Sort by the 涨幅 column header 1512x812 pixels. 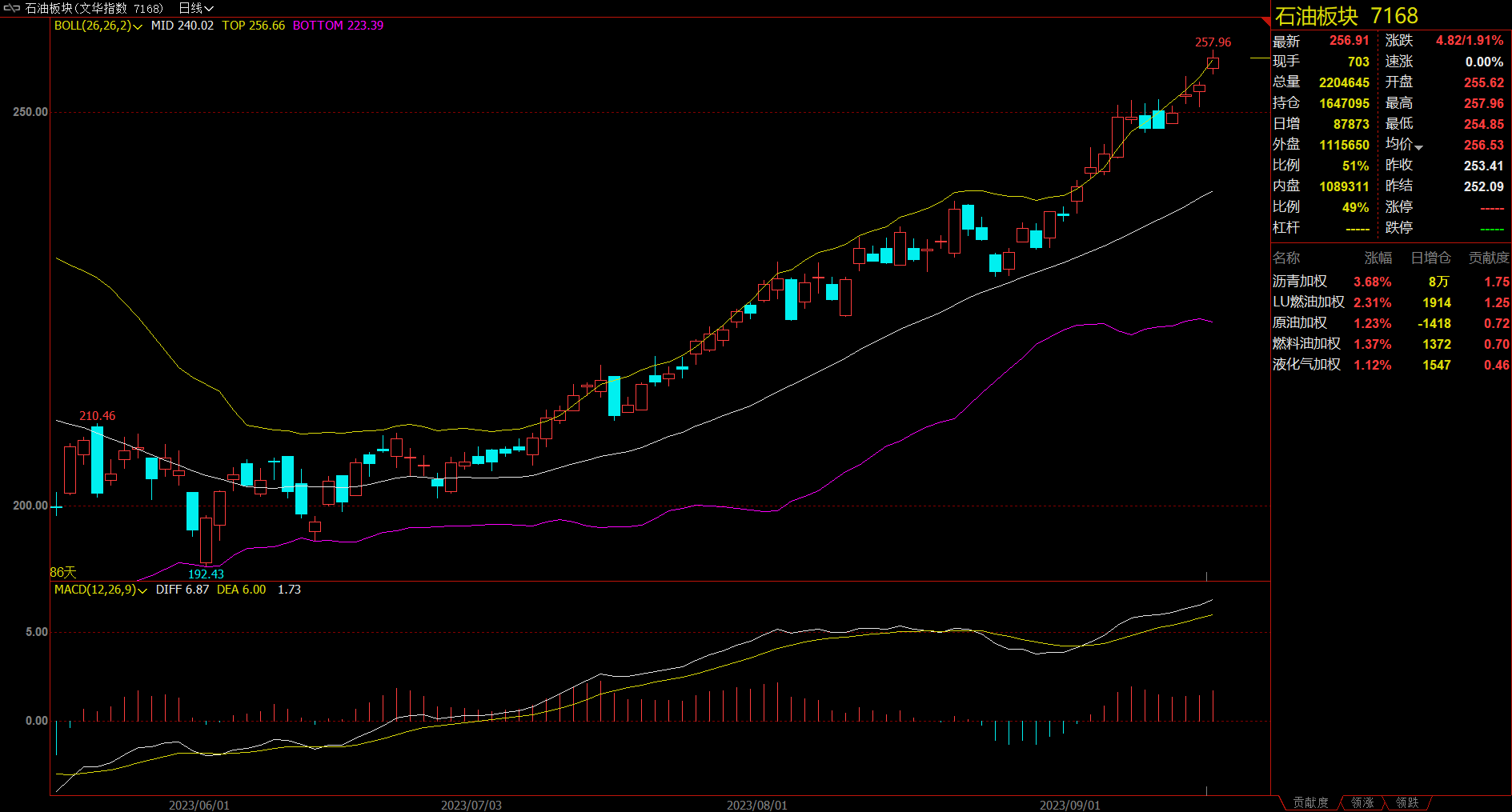point(1378,258)
